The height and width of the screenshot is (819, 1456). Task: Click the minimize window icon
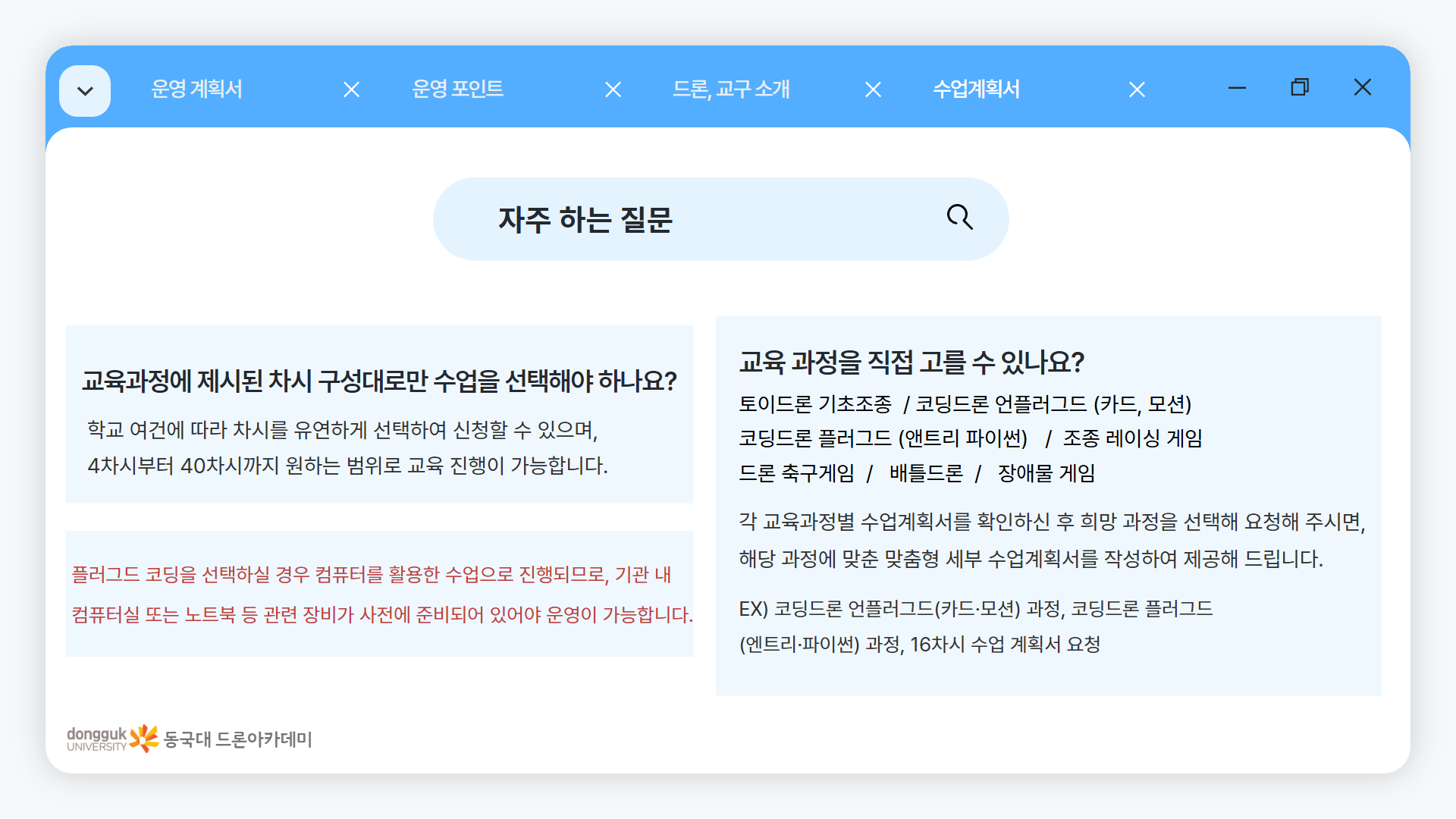(x=1237, y=88)
